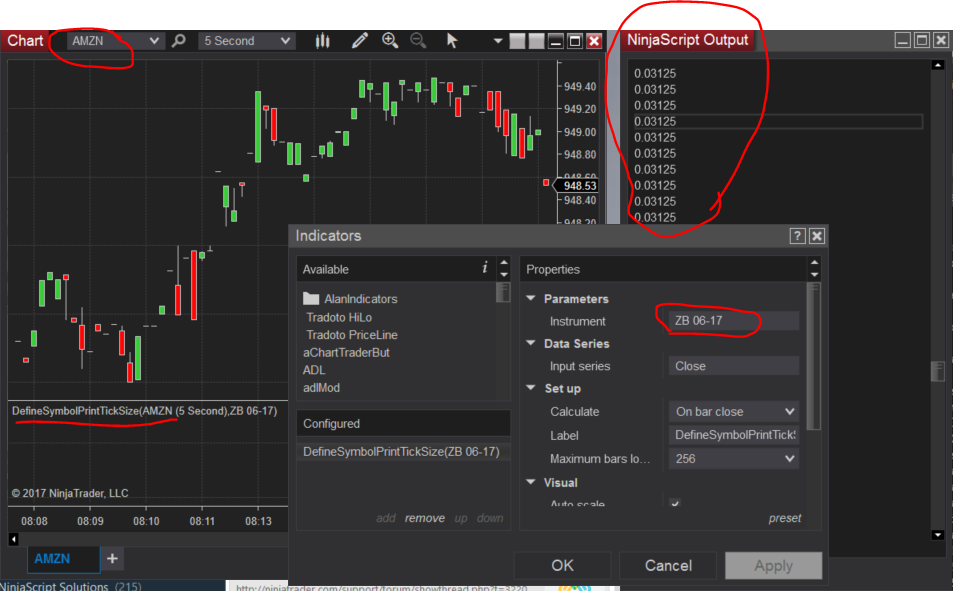Click NinjaScript Output scroll up arrow
This screenshot has width=953, height=591.
point(938,65)
